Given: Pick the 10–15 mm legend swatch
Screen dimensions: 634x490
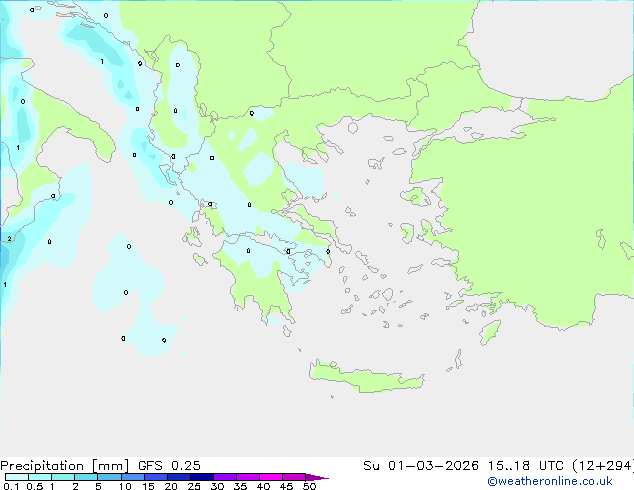Looking at the screenshot, I should (133, 477).
